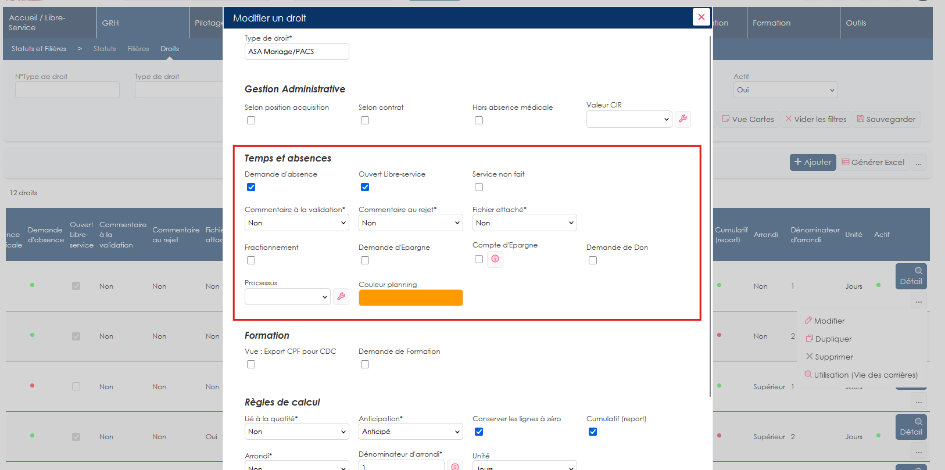The width and height of the screenshot is (945, 470).
Task: Click the Ajouter button
Action: pyautogui.click(x=812, y=162)
